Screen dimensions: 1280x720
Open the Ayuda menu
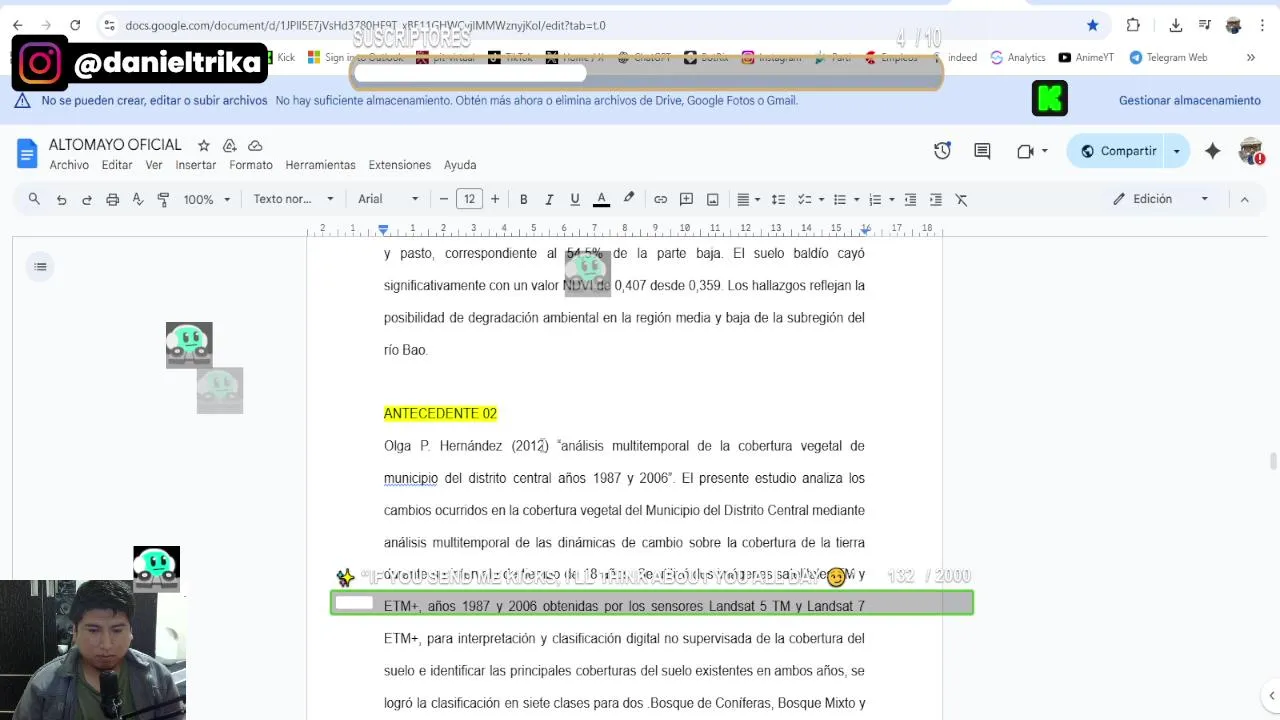(x=460, y=165)
